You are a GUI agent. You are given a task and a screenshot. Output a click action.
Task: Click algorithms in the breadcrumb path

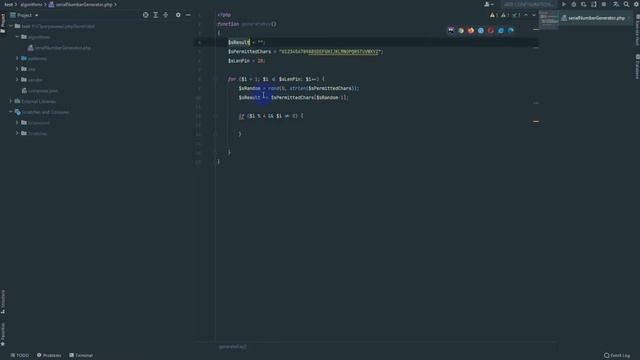pos(31,4)
